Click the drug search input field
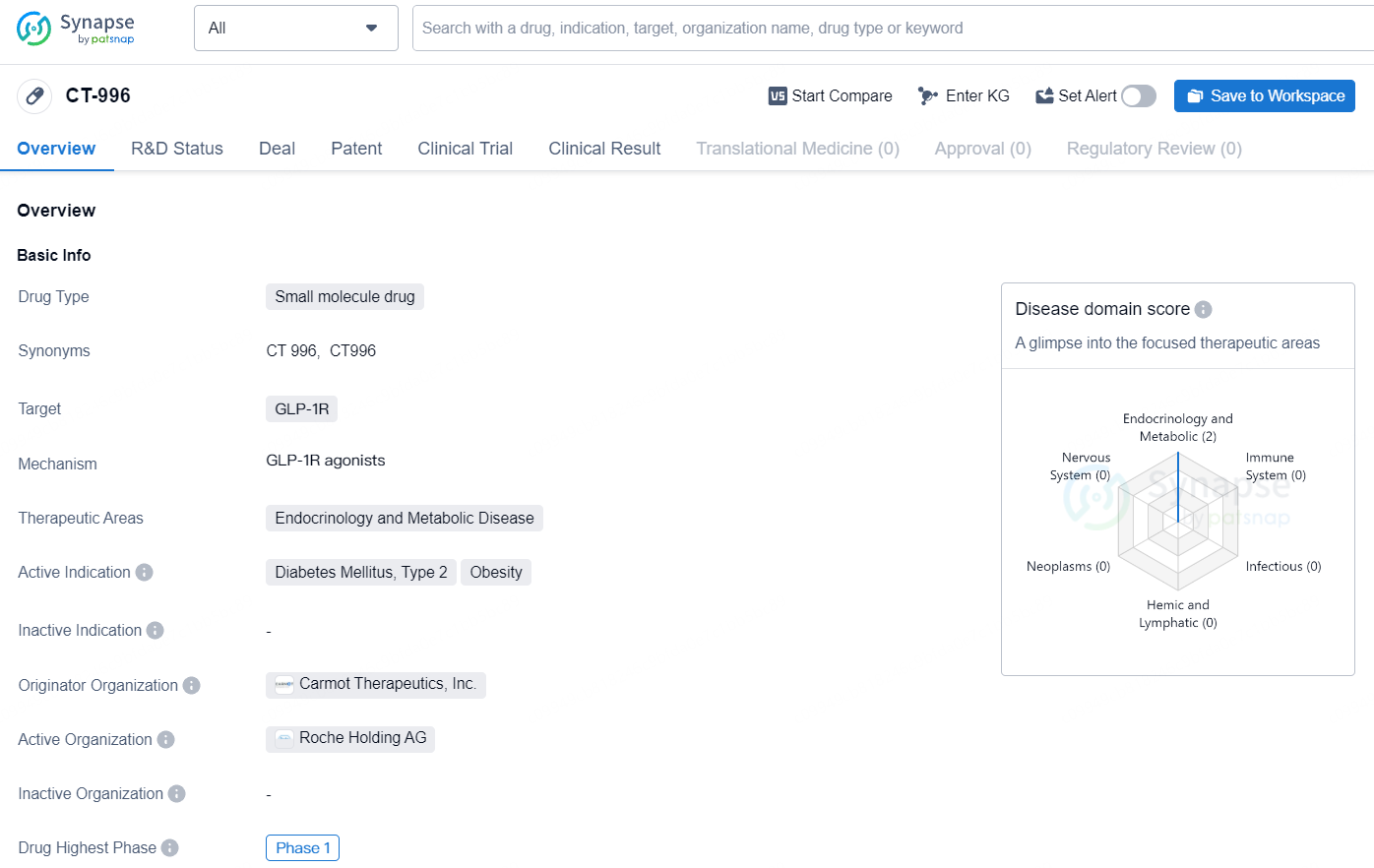Viewport: 1374px width, 868px height. click(893, 28)
